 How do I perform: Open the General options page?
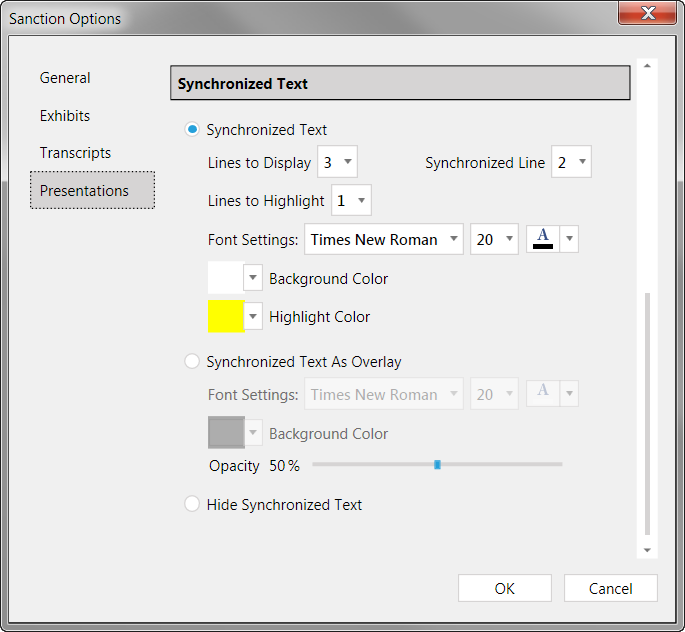pyautogui.click(x=65, y=78)
